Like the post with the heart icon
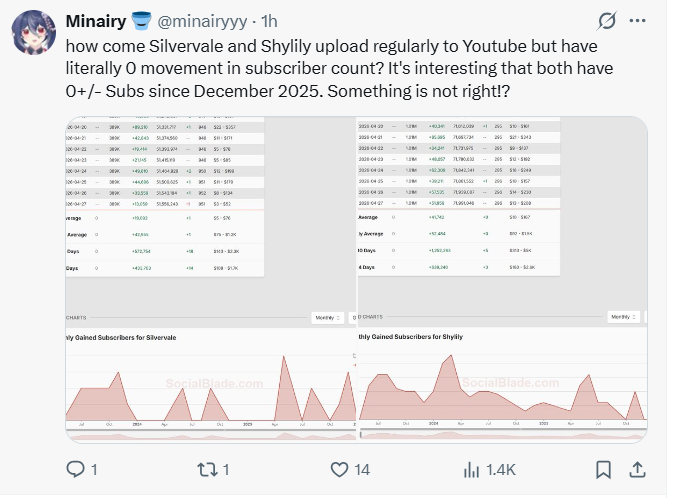The height and width of the screenshot is (498, 673). [x=339, y=469]
